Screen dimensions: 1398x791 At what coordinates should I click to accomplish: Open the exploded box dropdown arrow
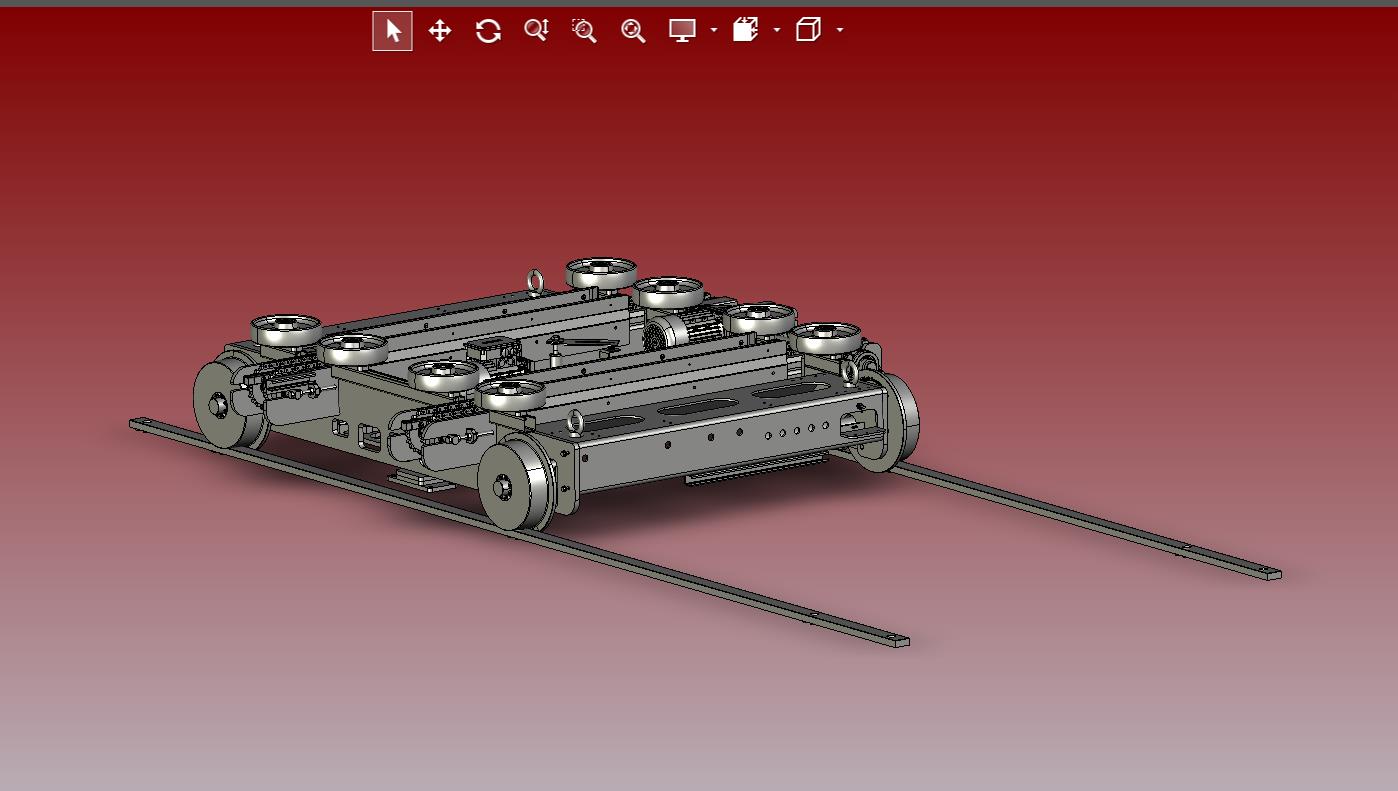coord(777,31)
